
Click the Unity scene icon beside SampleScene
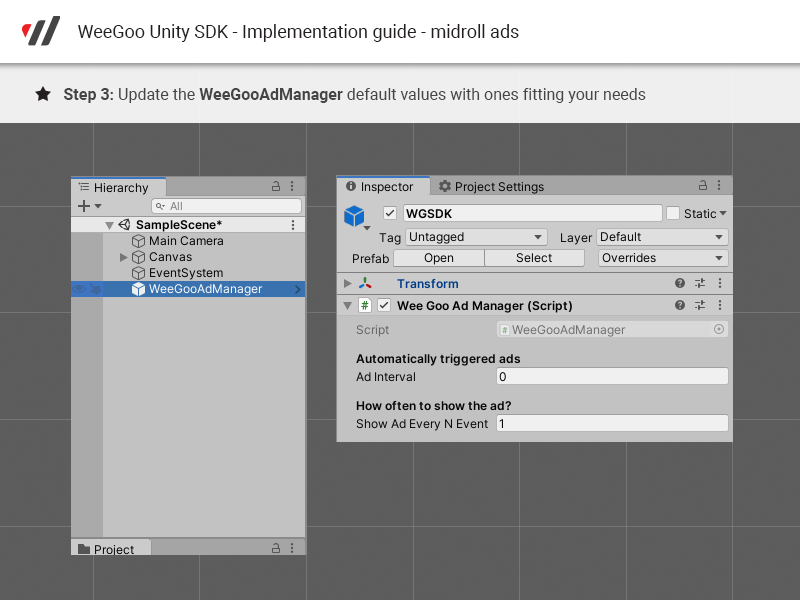[x=124, y=224]
